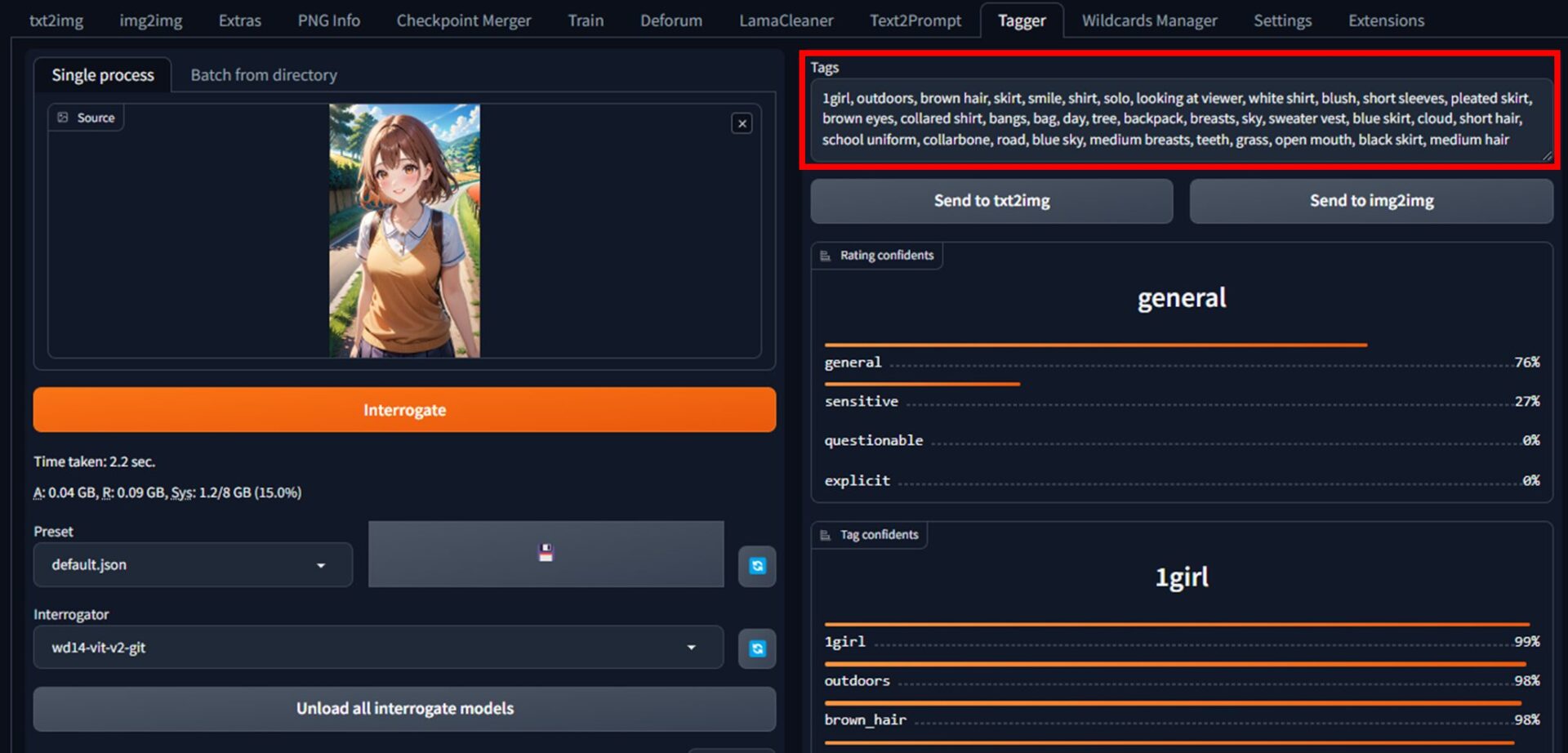
Task: Click the Tag confidents label icon
Action: pyautogui.click(x=826, y=535)
